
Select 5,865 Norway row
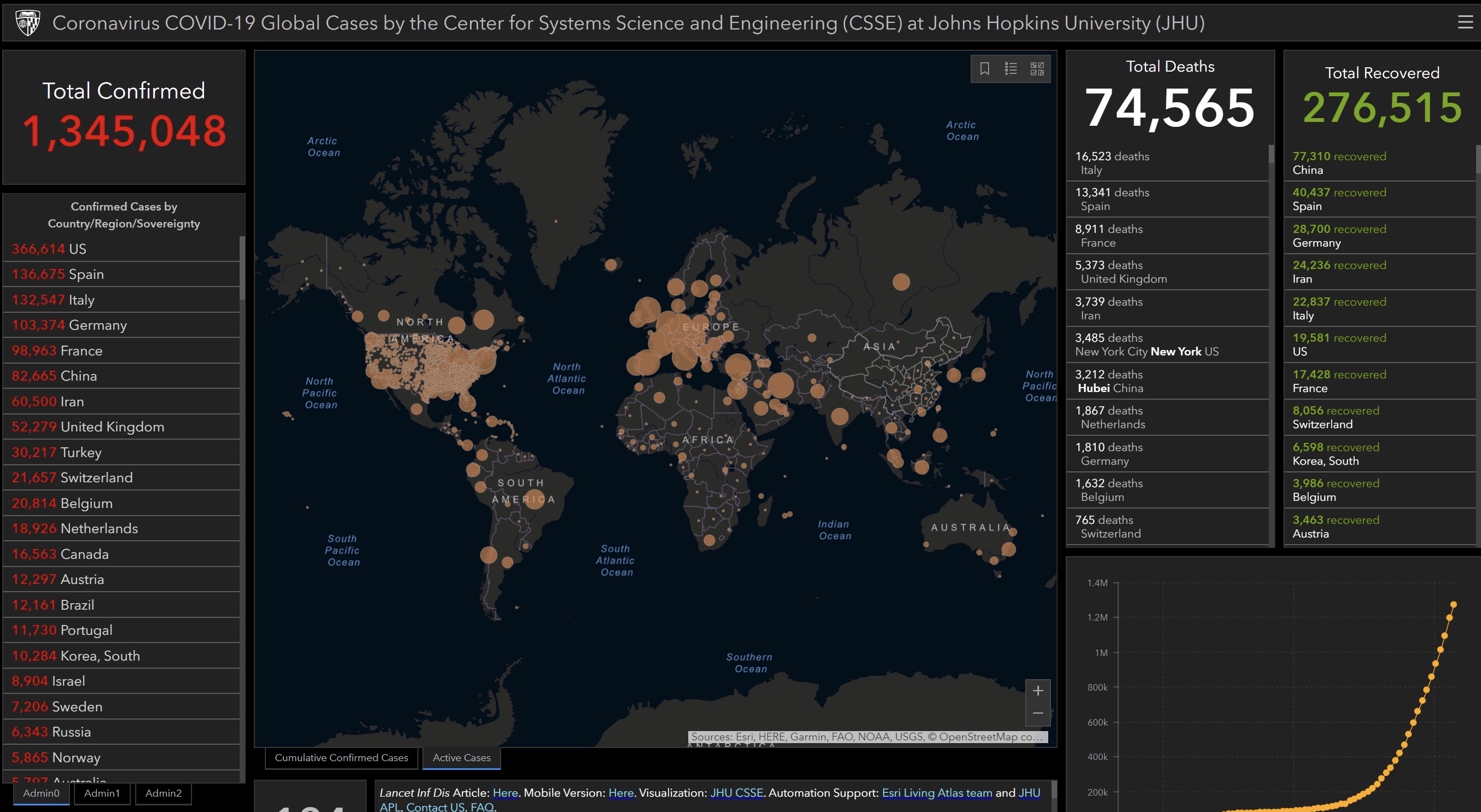click(121, 757)
